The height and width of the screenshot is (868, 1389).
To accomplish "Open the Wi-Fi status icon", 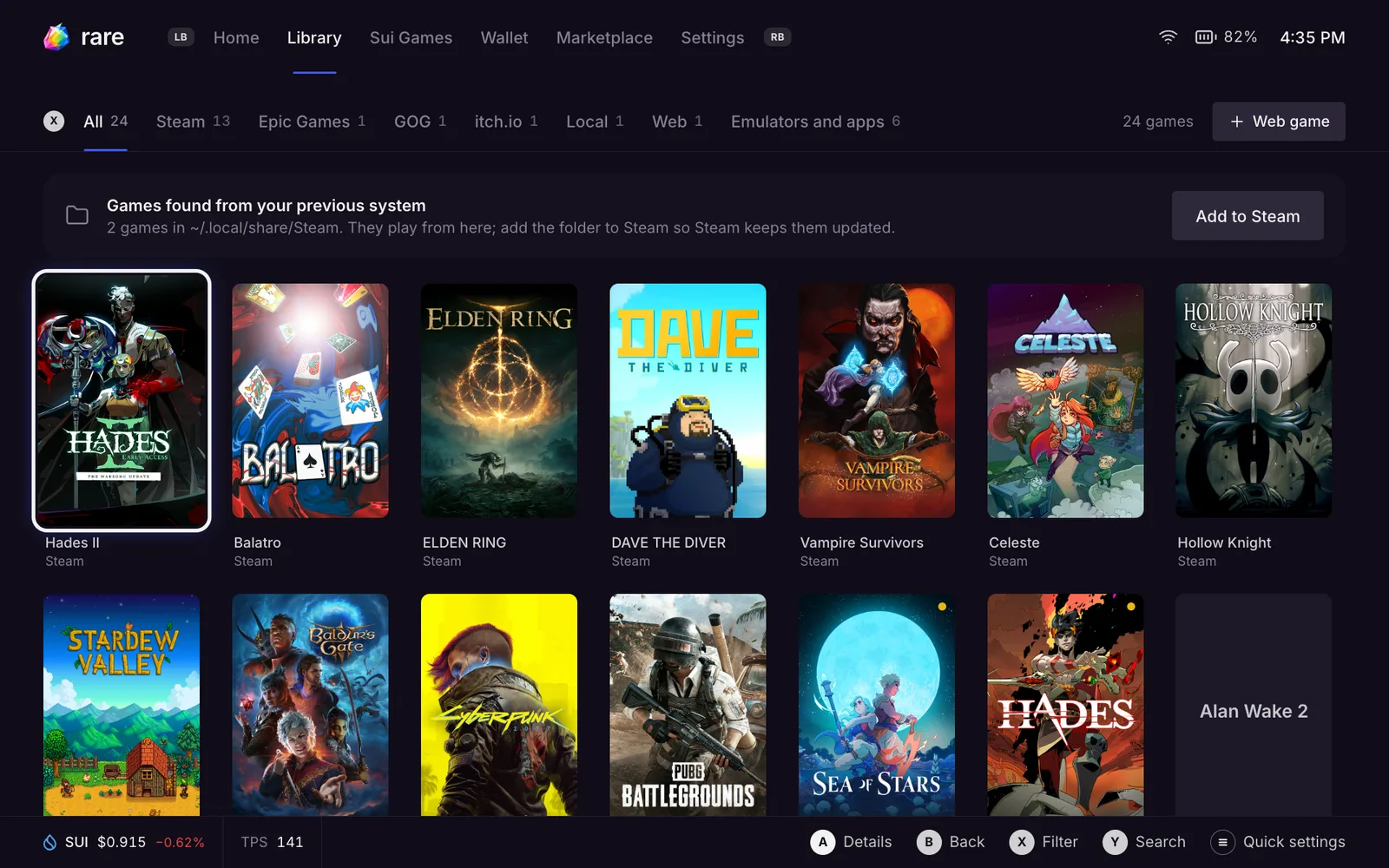I will pyautogui.click(x=1168, y=37).
